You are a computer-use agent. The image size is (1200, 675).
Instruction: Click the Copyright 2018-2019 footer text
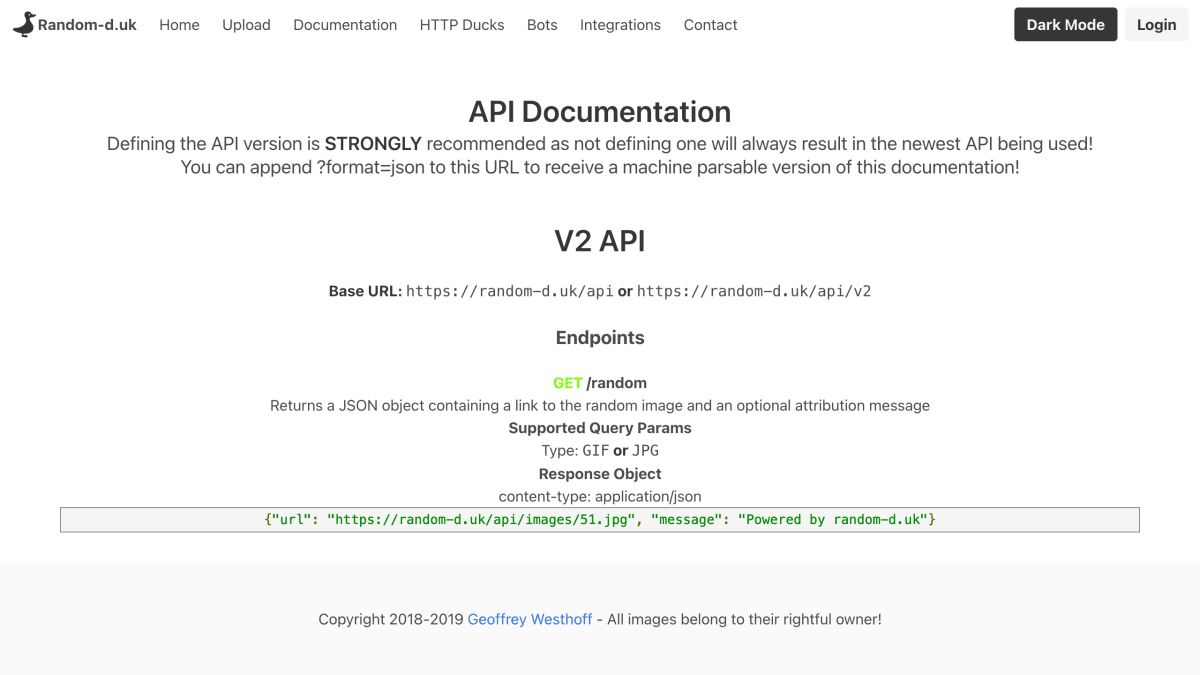coord(391,619)
